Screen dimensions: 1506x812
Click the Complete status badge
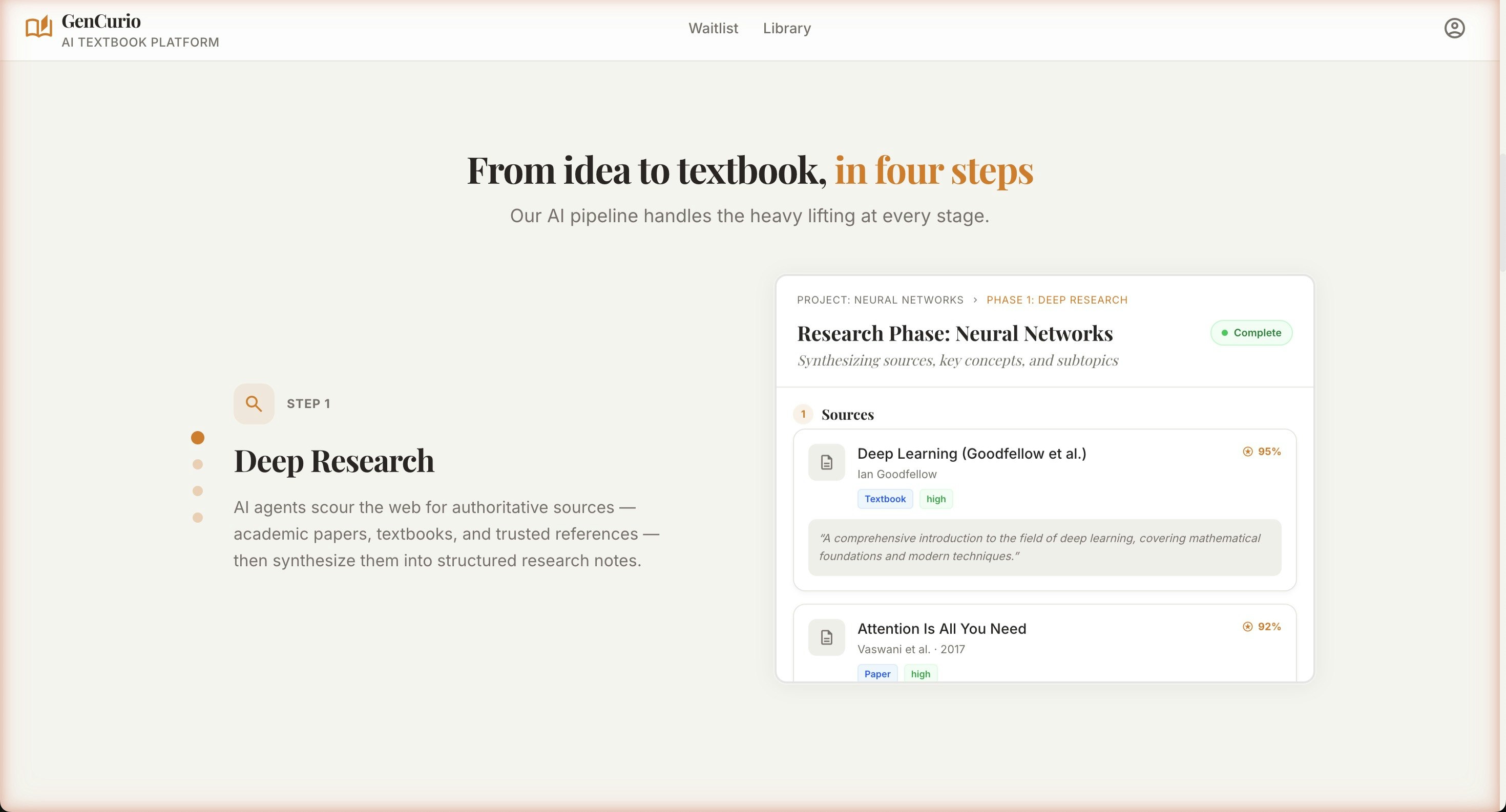click(x=1251, y=332)
